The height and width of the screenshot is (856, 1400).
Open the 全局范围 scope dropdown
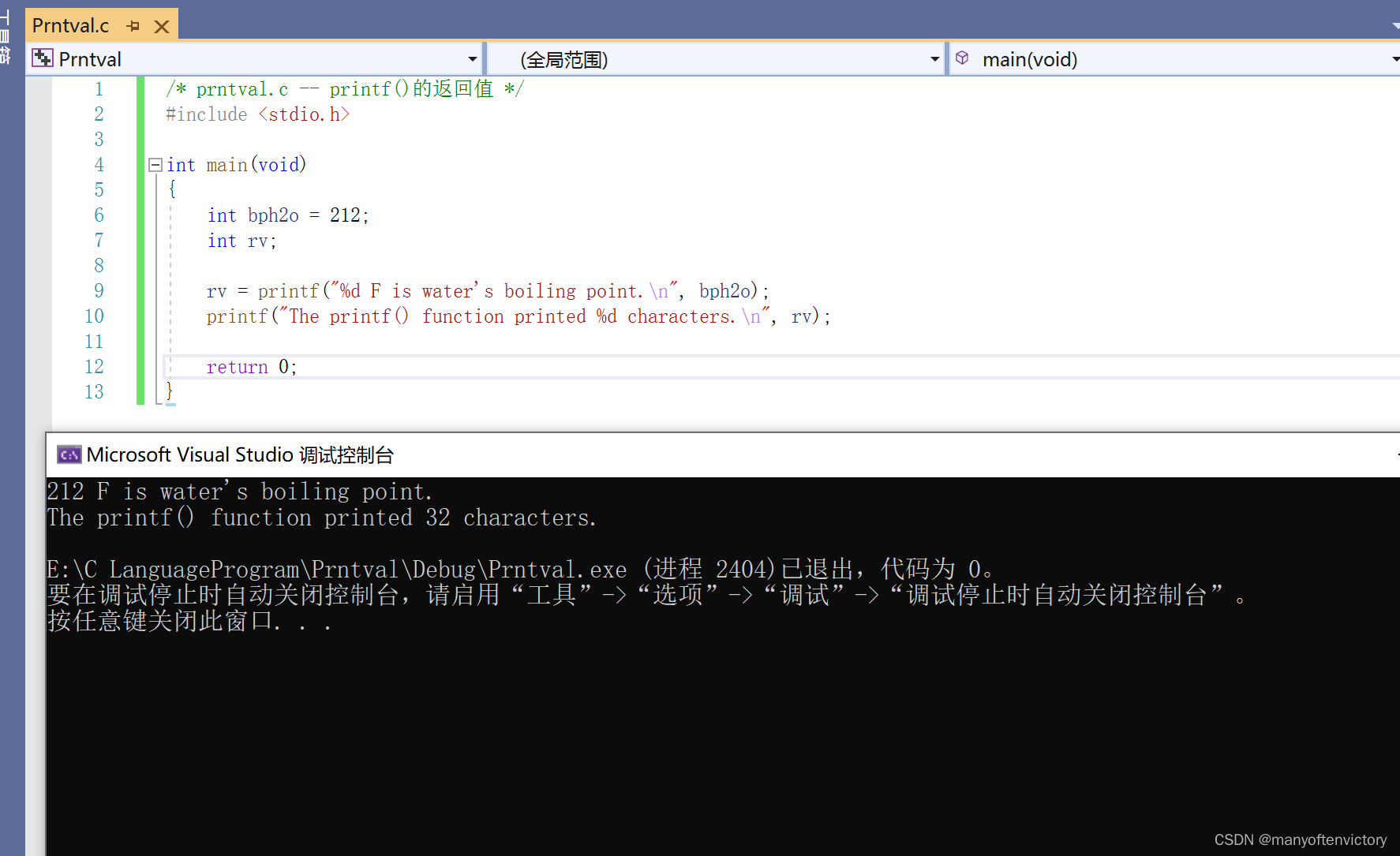click(934, 59)
